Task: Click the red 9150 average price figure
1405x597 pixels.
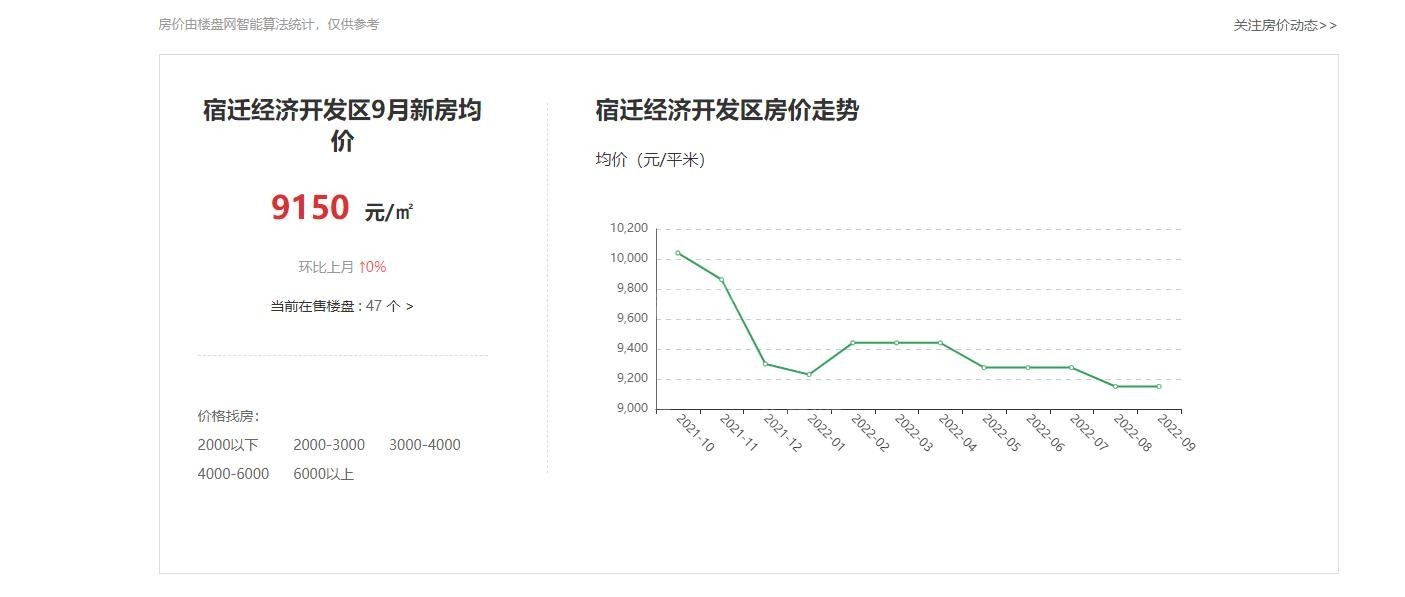Action: (310, 208)
